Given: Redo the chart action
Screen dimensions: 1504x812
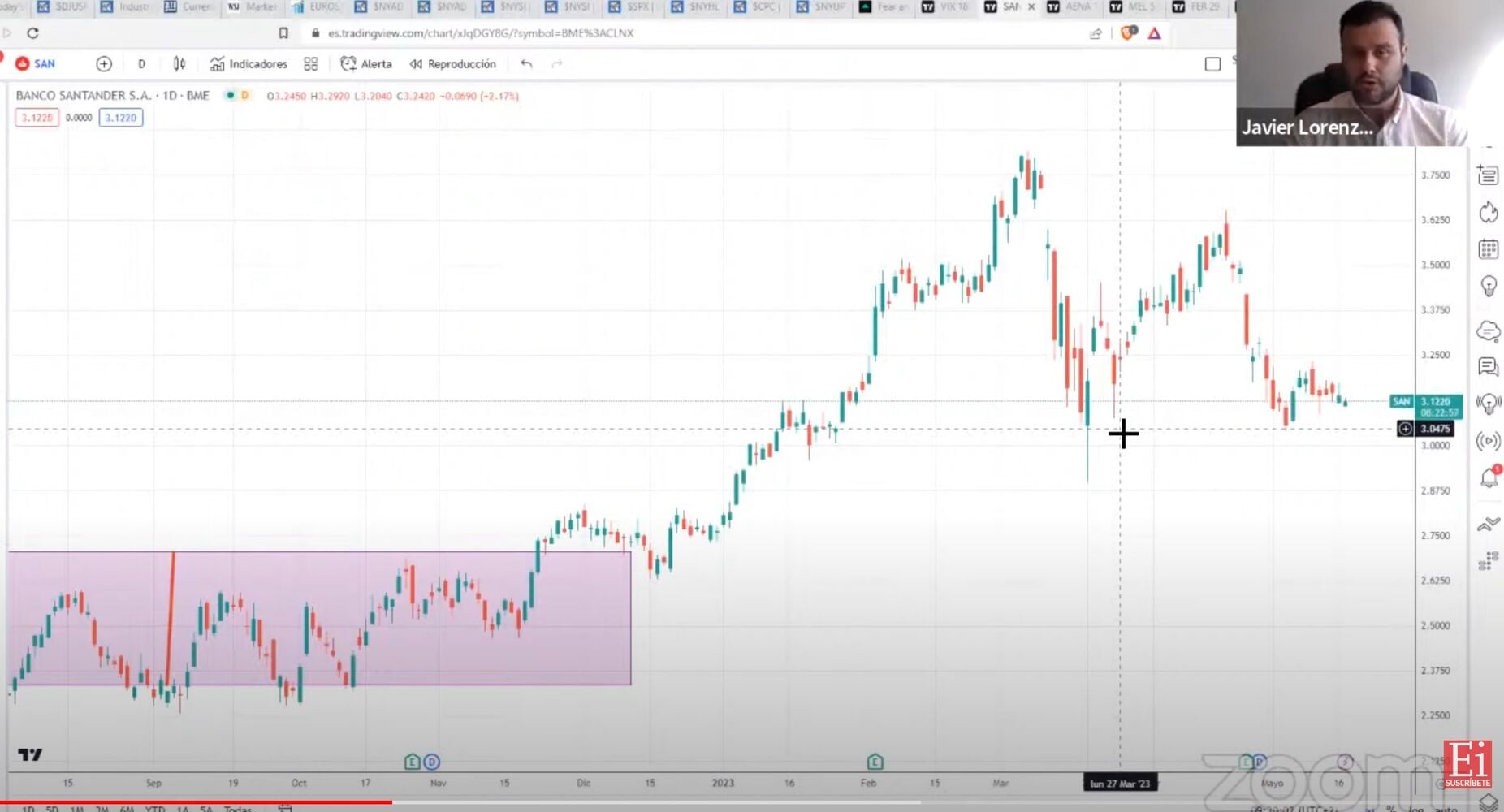Looking at the screenshot, I should pos(557,63).
